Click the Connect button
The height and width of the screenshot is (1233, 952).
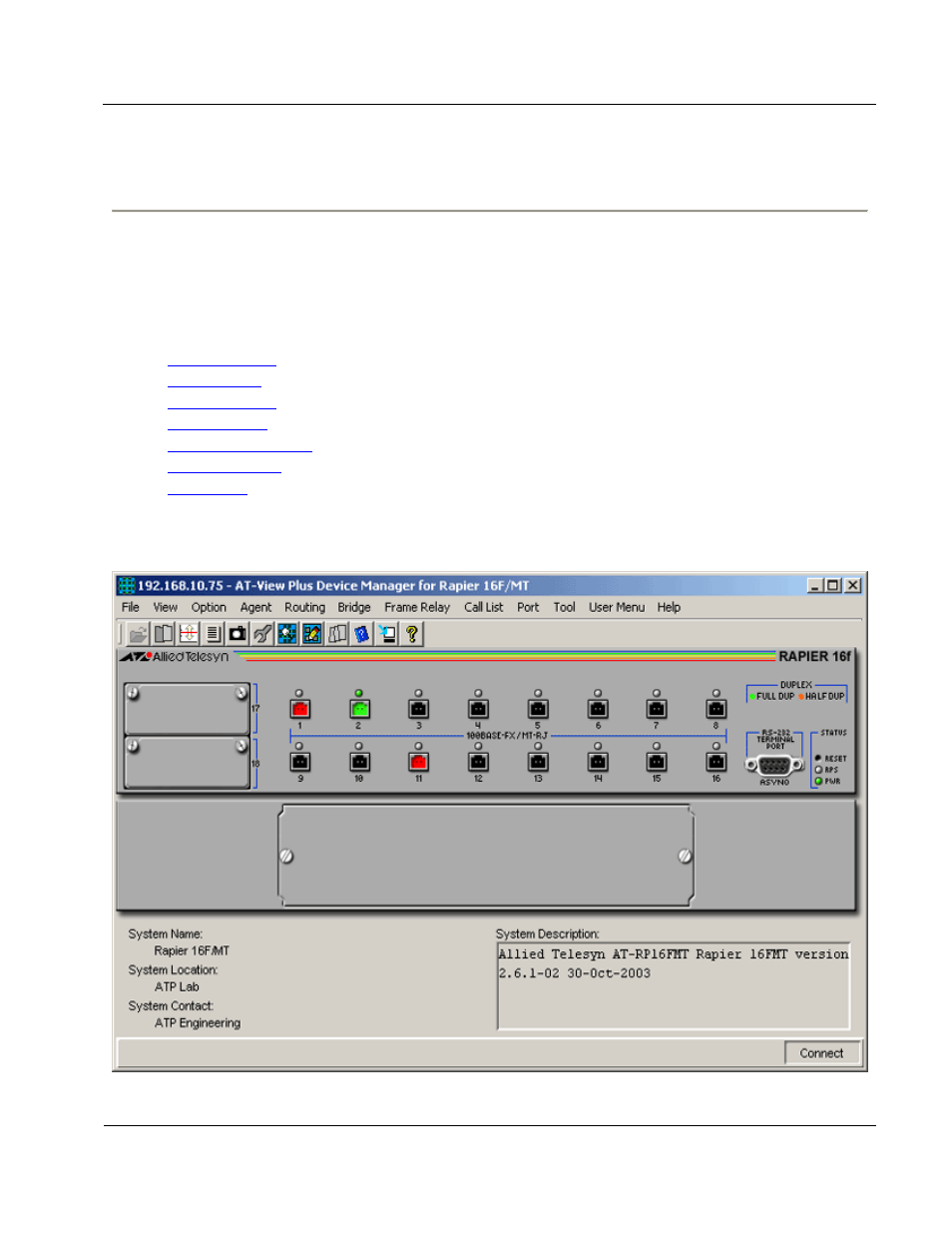(x=822, y=1053)
